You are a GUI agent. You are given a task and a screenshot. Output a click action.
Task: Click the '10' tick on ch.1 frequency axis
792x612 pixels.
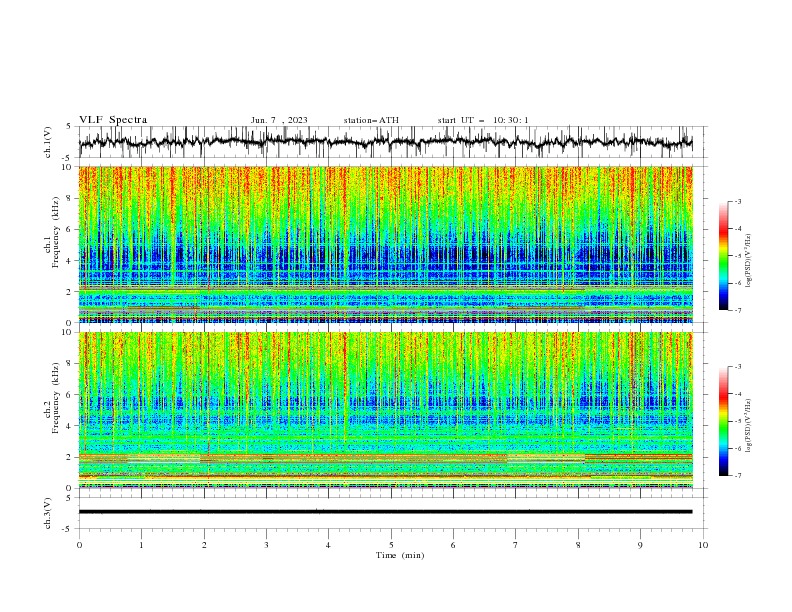click(68, 167)
